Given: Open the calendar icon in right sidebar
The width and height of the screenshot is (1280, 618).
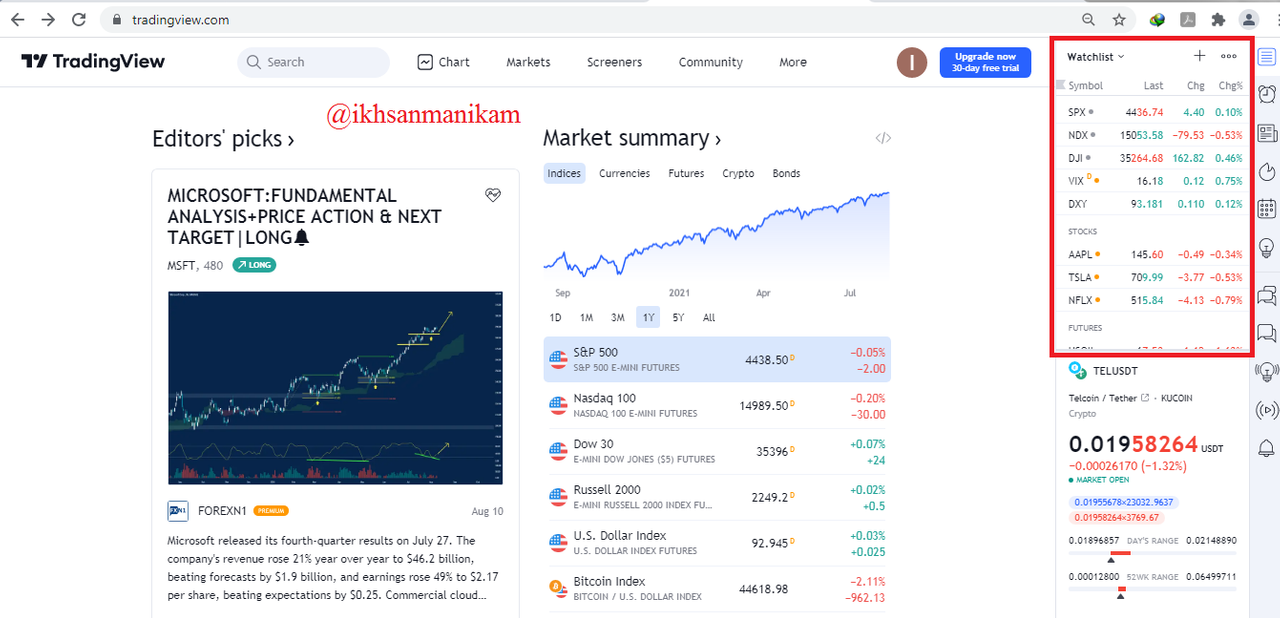Looking at the screenshot, I should point(1266,209).
